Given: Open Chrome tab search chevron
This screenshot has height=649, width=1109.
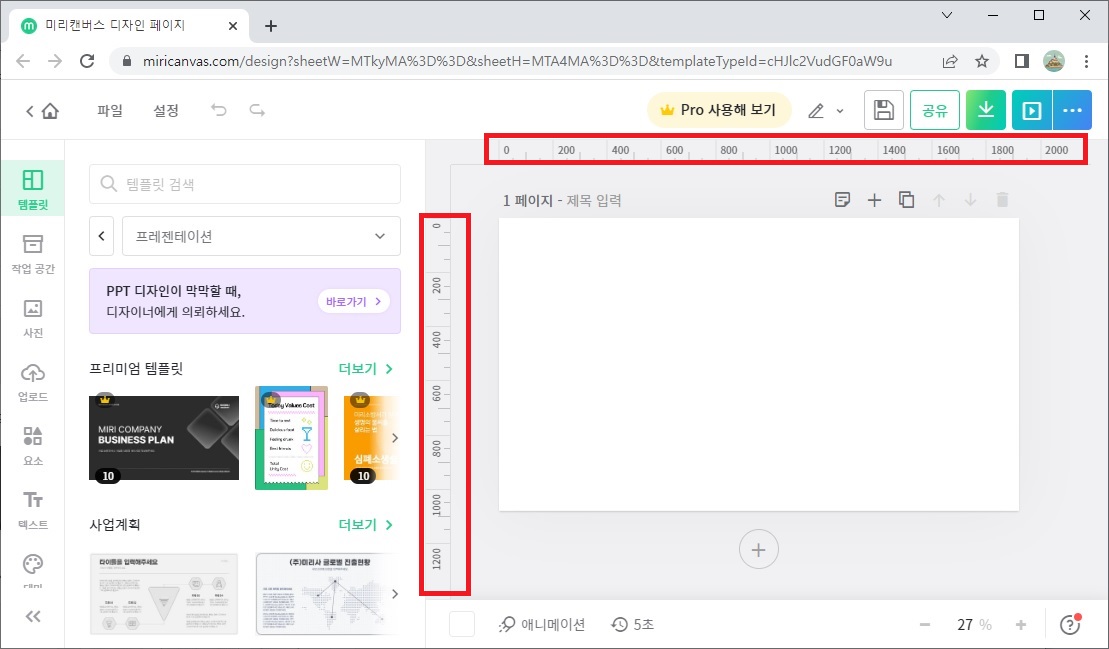Looking at the screenshot, I should tap(947, 15).
